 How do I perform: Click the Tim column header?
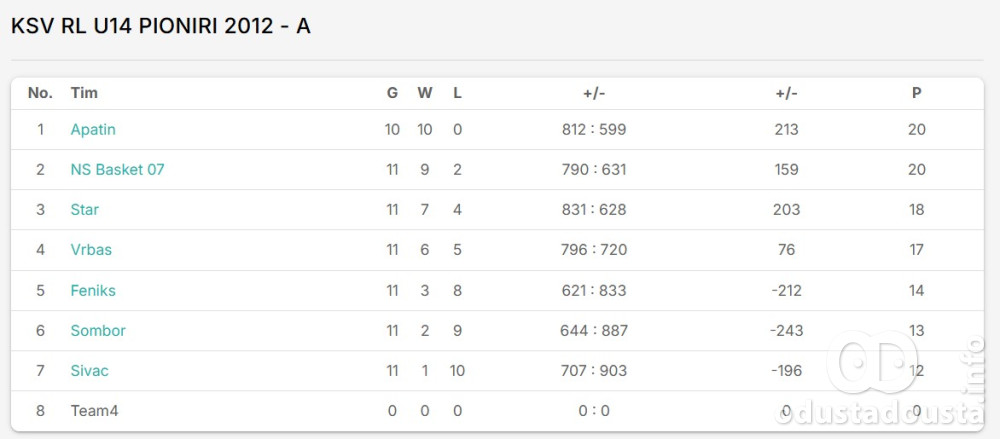click(84, 92)
